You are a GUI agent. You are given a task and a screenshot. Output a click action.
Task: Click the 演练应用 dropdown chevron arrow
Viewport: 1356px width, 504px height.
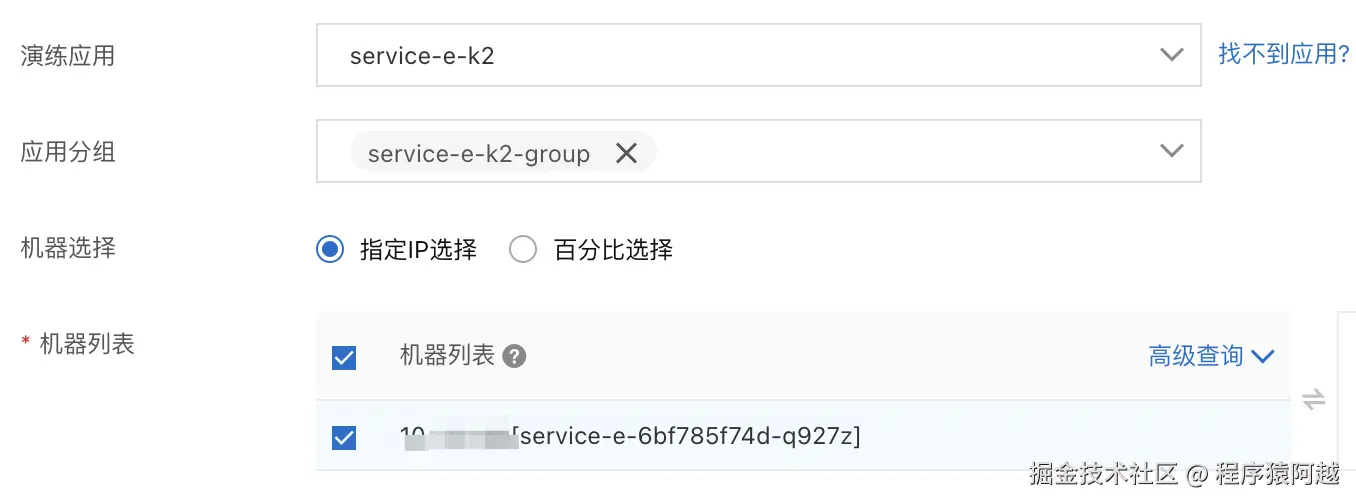tap(1171, 55)
